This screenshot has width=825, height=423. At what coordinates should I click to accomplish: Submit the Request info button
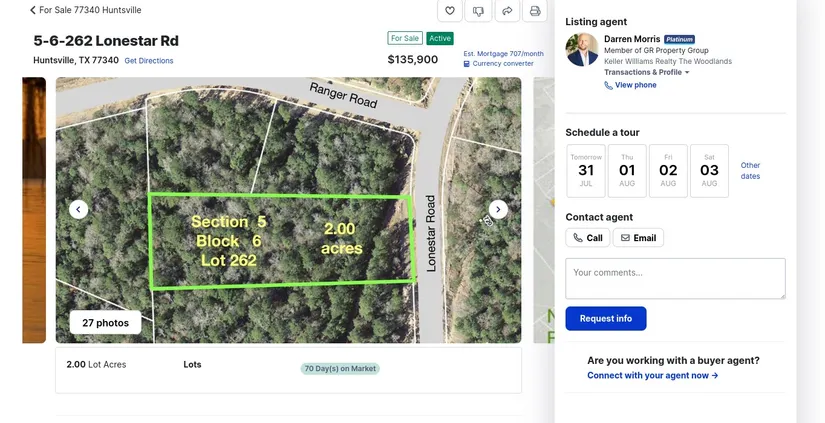(606, 319)
